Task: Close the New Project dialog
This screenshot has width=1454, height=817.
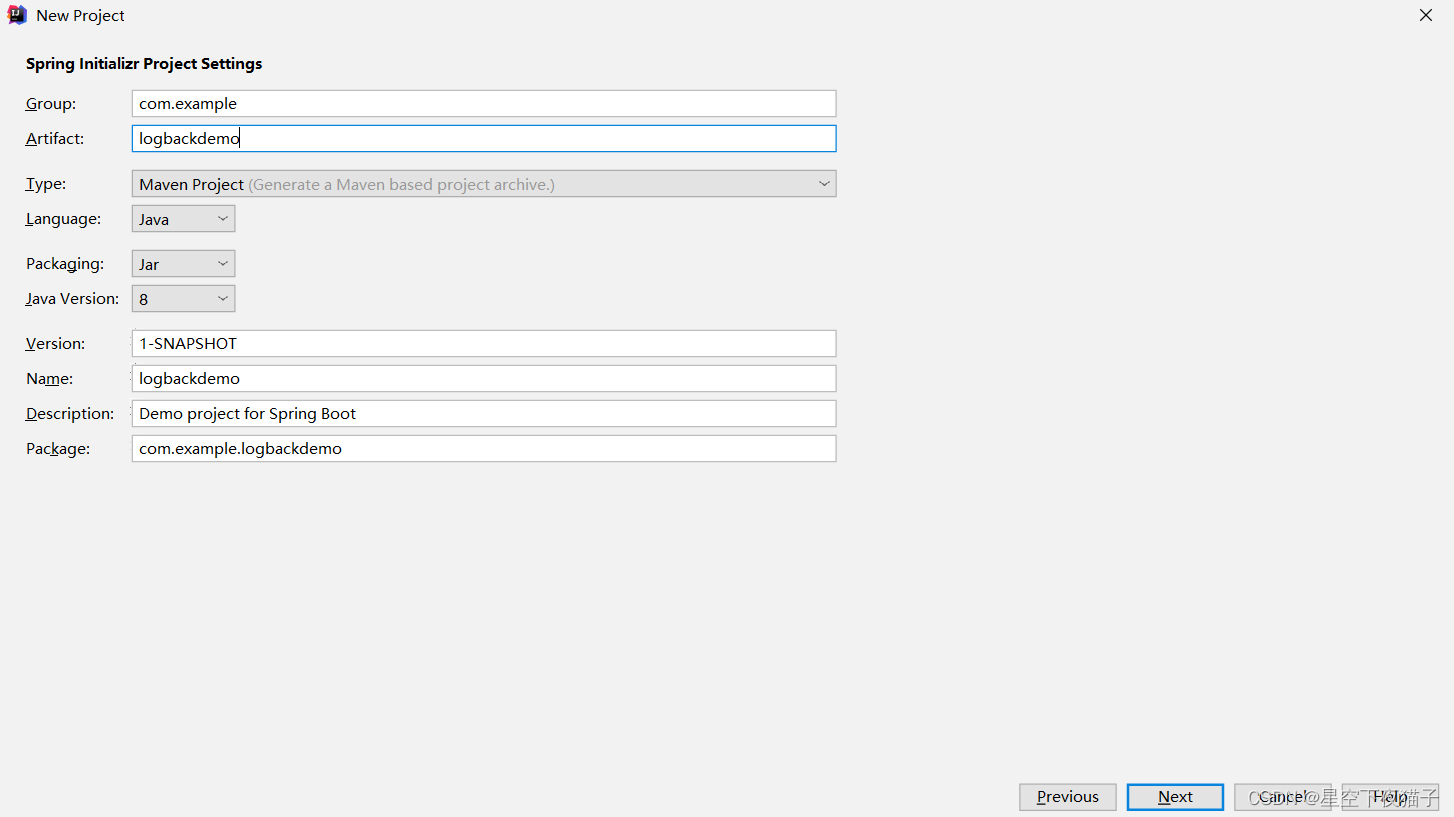Action: click(1426, 15)
